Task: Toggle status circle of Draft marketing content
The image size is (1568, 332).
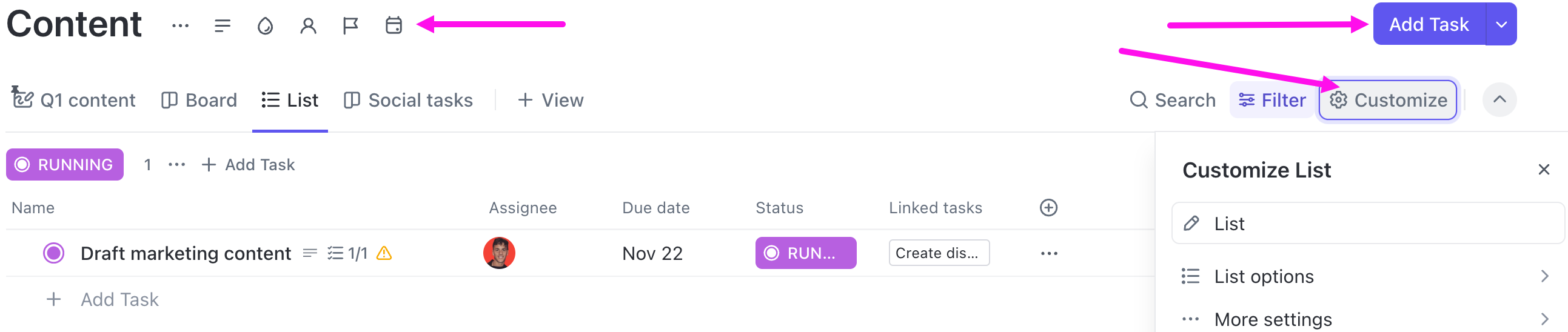Action: click(x=53, y=253)
